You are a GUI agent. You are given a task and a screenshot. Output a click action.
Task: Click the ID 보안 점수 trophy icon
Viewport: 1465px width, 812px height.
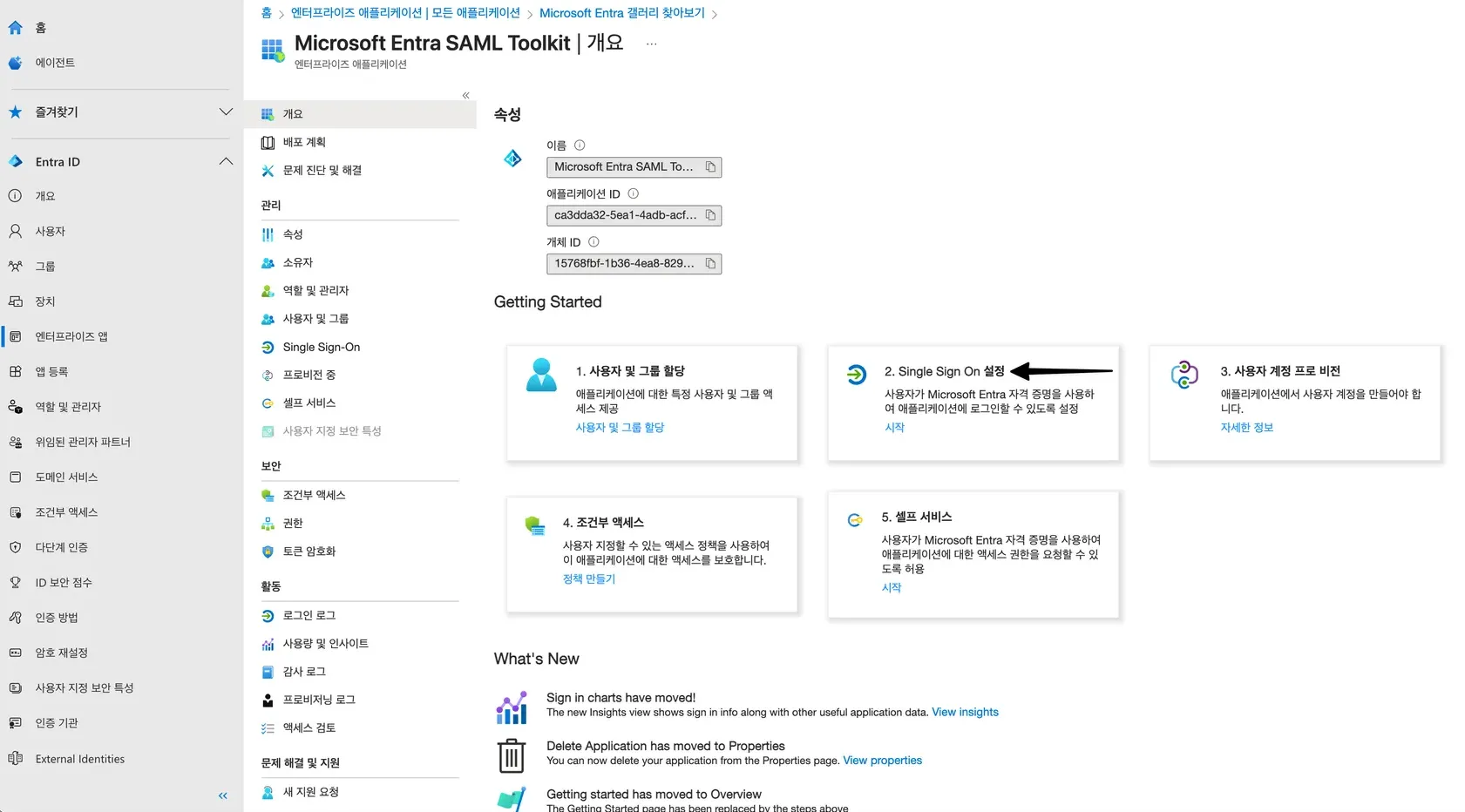coord(15,583)
